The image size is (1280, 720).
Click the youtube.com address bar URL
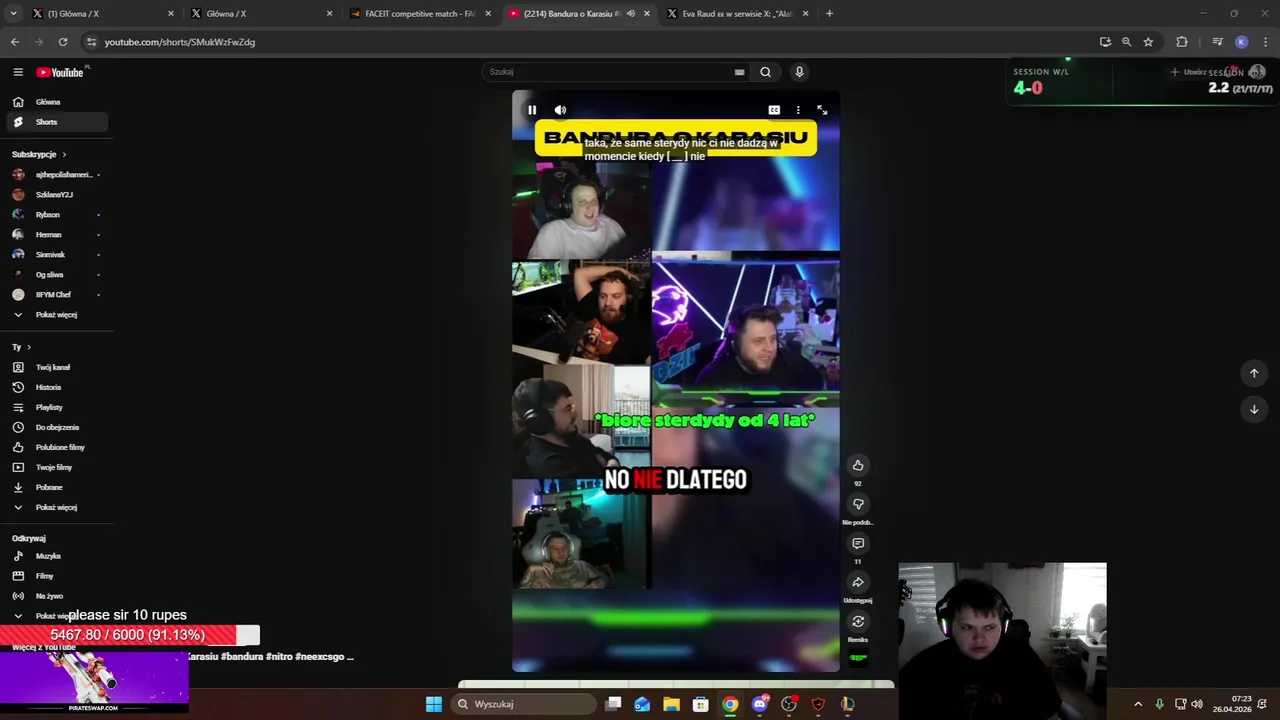(x=180, y=42)
